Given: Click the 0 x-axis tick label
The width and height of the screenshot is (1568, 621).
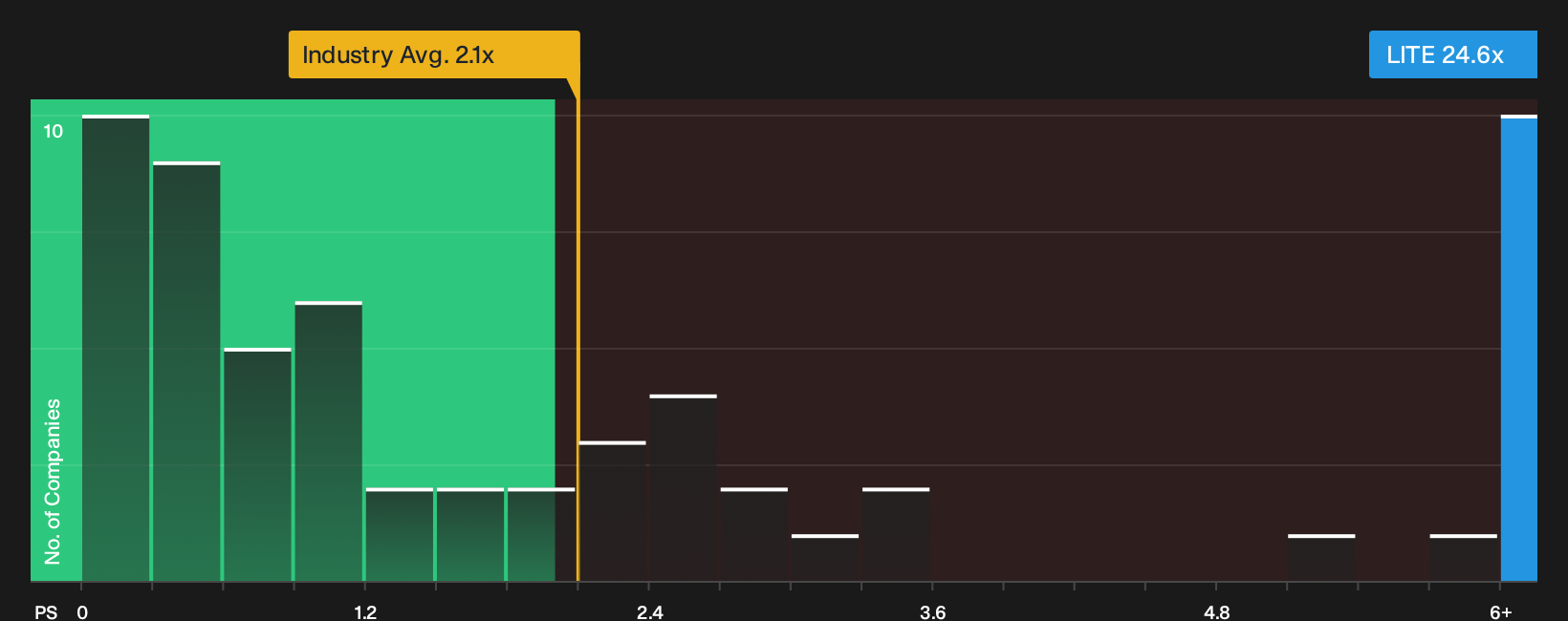Looking at the screenshot, I should 82,612.
